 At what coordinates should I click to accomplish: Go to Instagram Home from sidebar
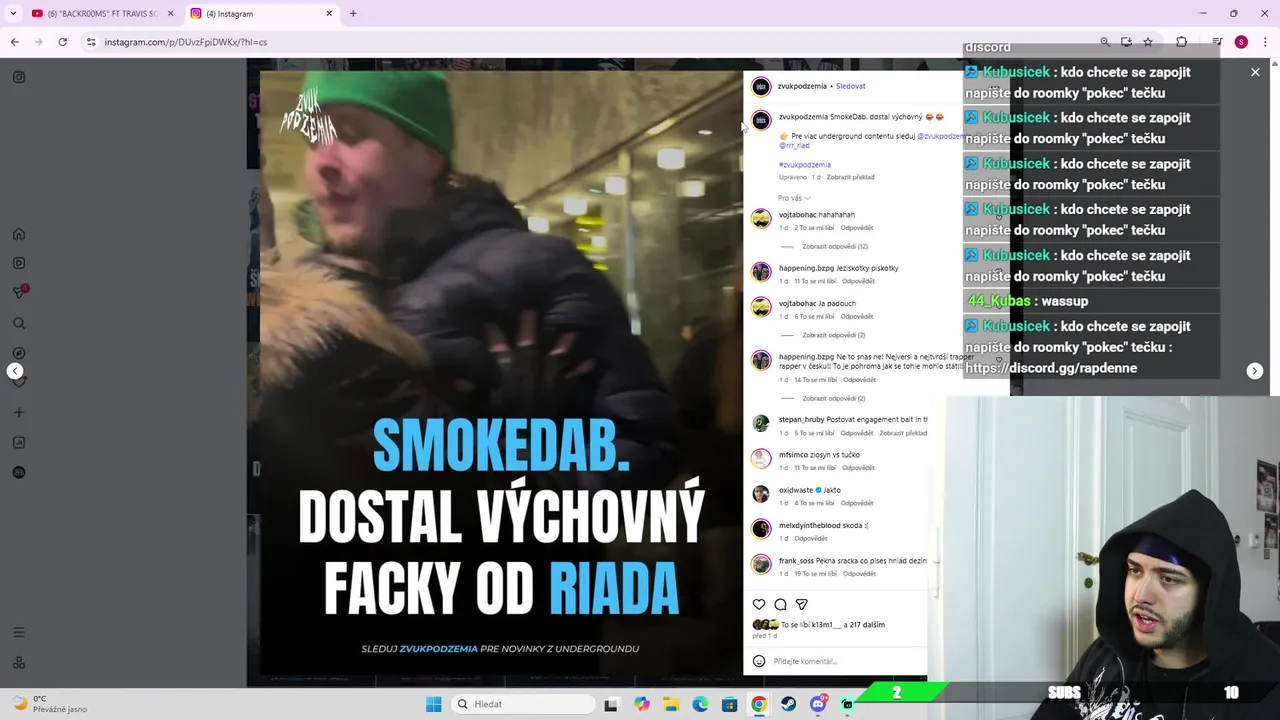click(19, 234)
